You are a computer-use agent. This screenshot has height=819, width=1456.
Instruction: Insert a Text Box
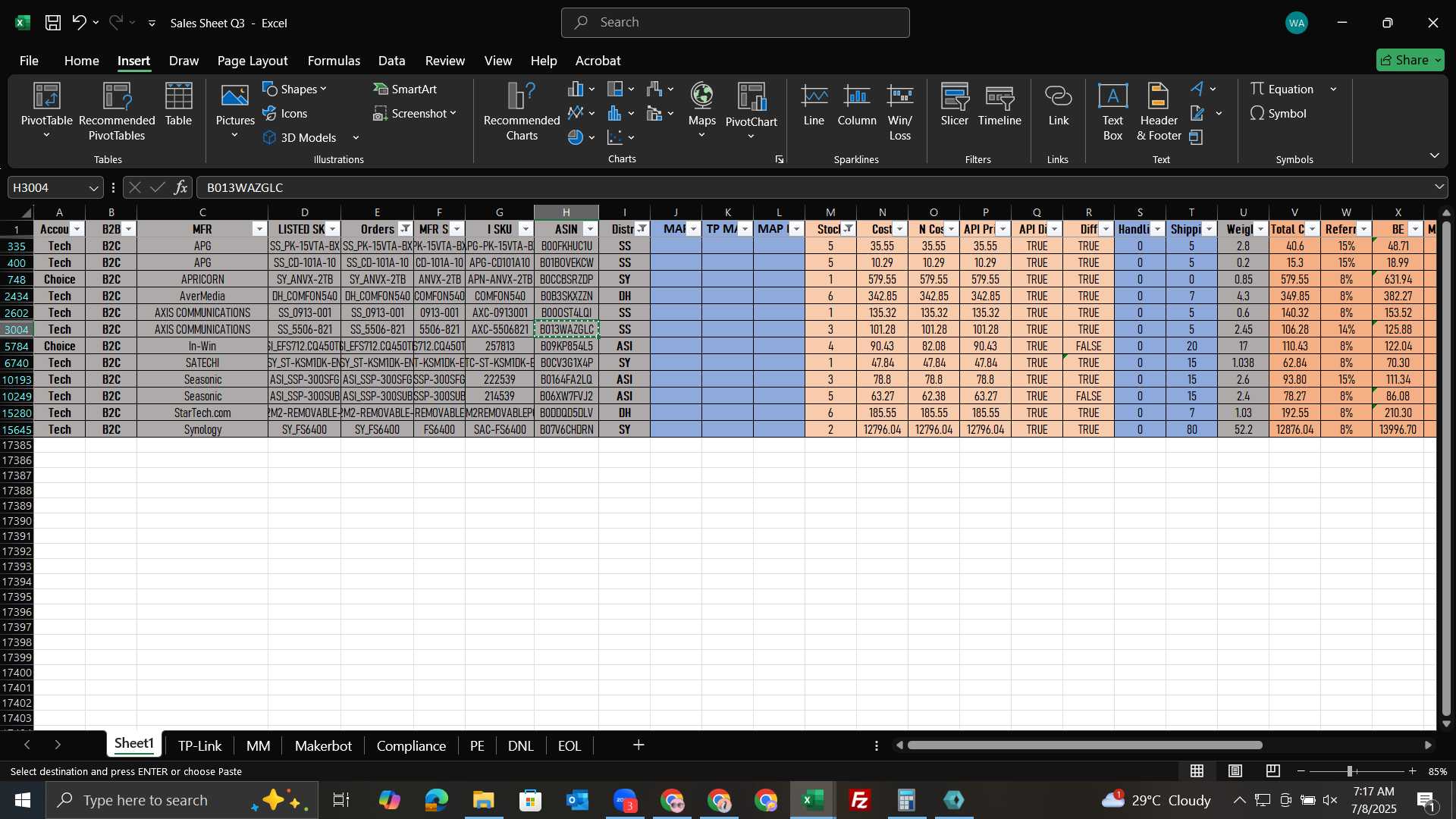pyautogui.click(x=1112, y=112)
